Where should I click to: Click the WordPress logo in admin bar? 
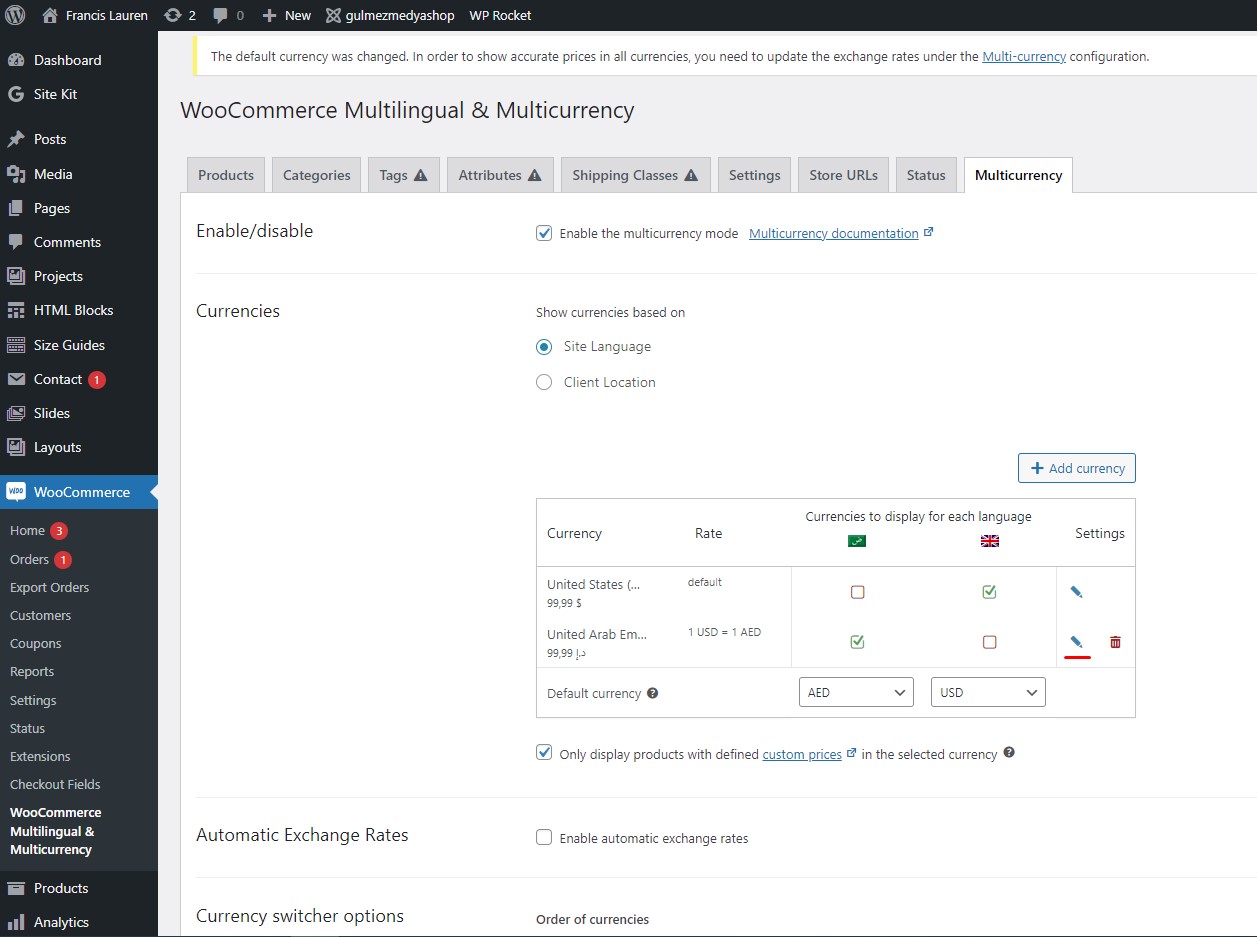pos(16,15)
